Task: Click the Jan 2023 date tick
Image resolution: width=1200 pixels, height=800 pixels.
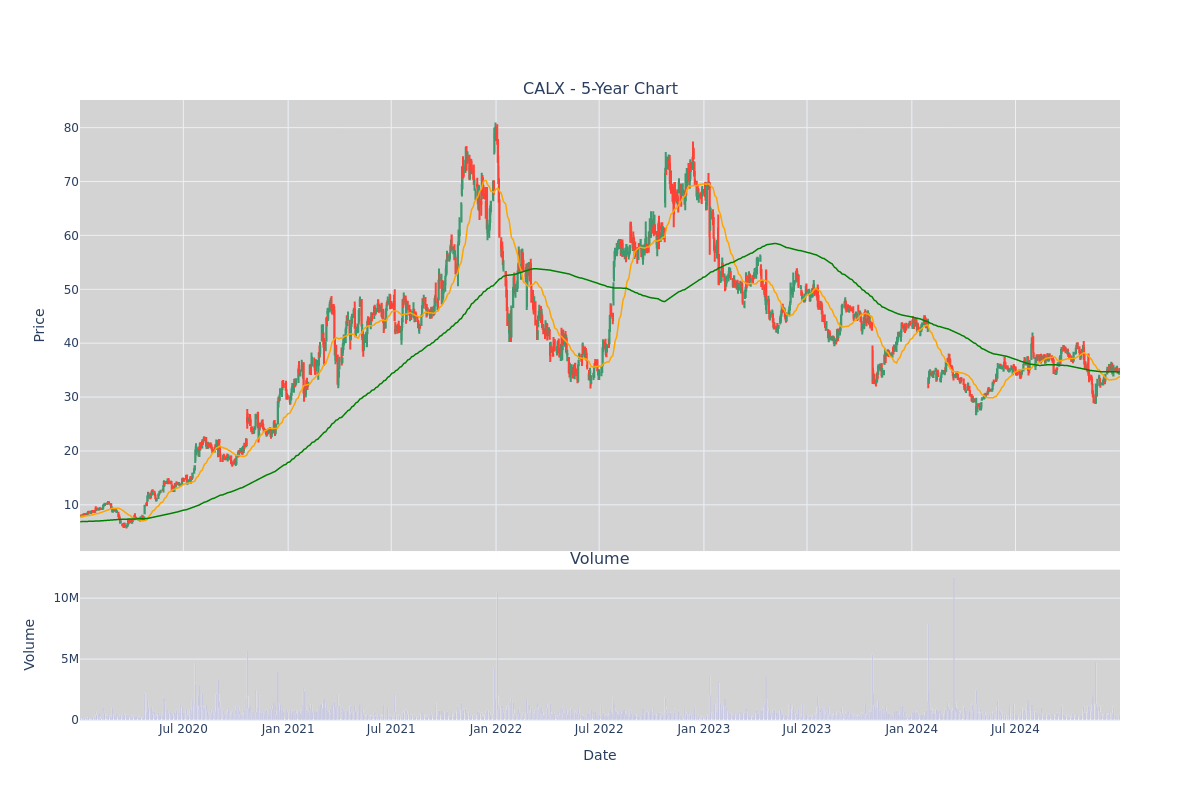Action: (x=704, y=729)
